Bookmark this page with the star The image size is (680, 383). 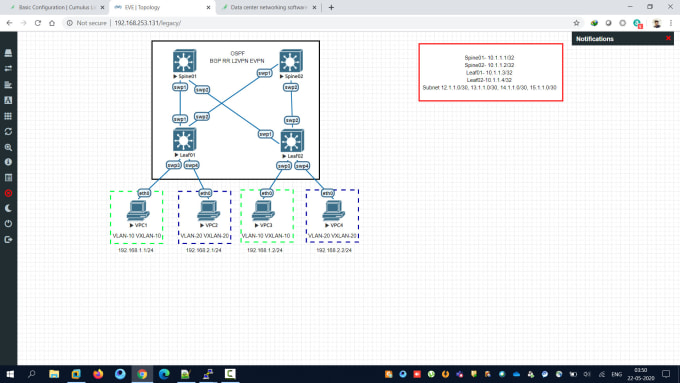(x=576, y=23)
